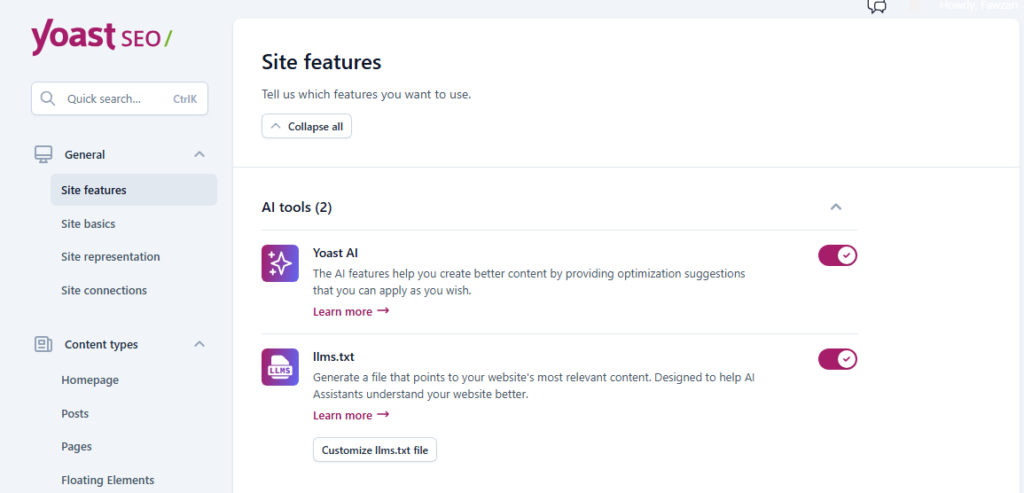
Task: Click the llms.txt LLMS file icon
Action: coord(280,367)
